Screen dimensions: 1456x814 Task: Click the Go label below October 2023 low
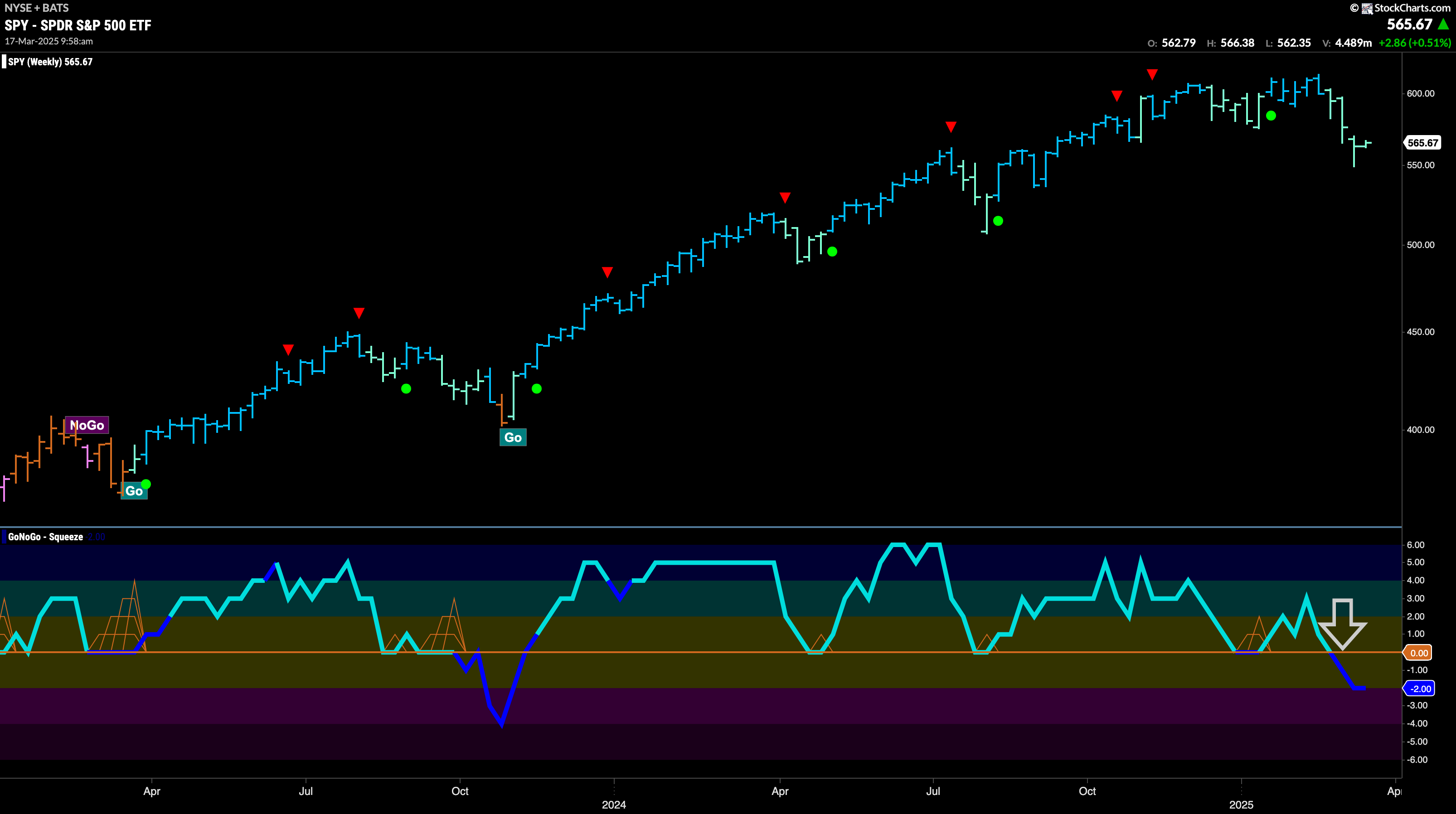(x=513, y=437)
